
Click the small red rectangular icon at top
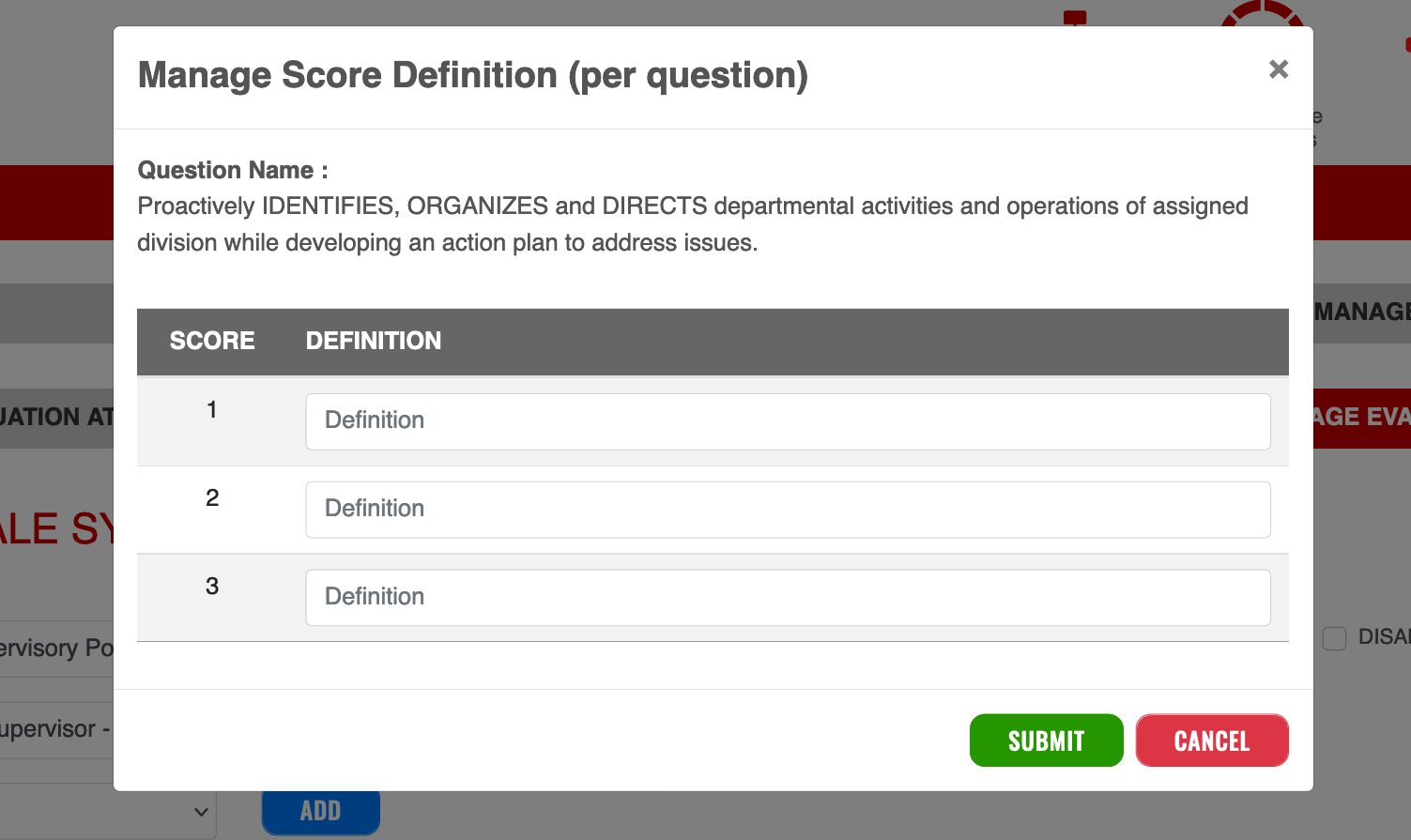[1075, 17]
